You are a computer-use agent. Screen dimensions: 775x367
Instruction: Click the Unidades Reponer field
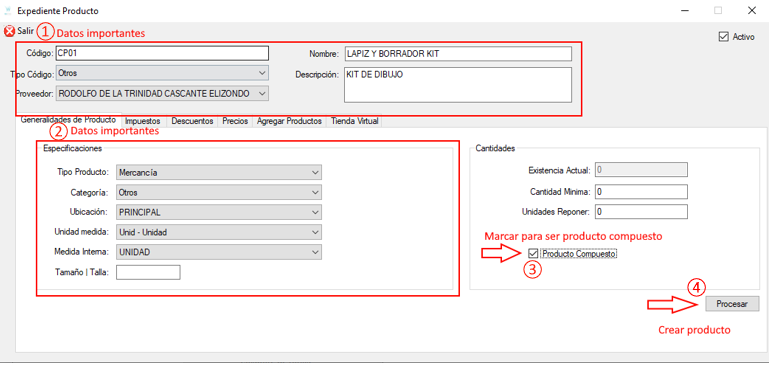click(642, 211)
